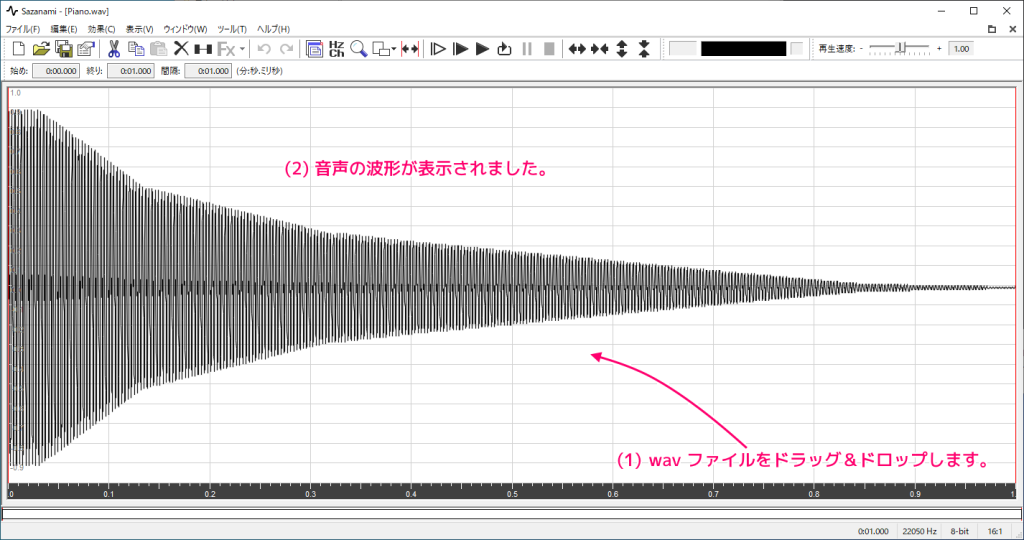
Task: Open the 効果(C) effects menu
Action: pyautogui.click(x=101, y=29)
